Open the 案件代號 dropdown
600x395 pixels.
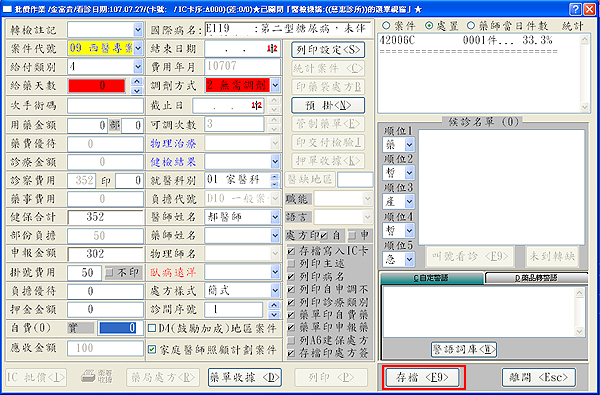[138, 48]
